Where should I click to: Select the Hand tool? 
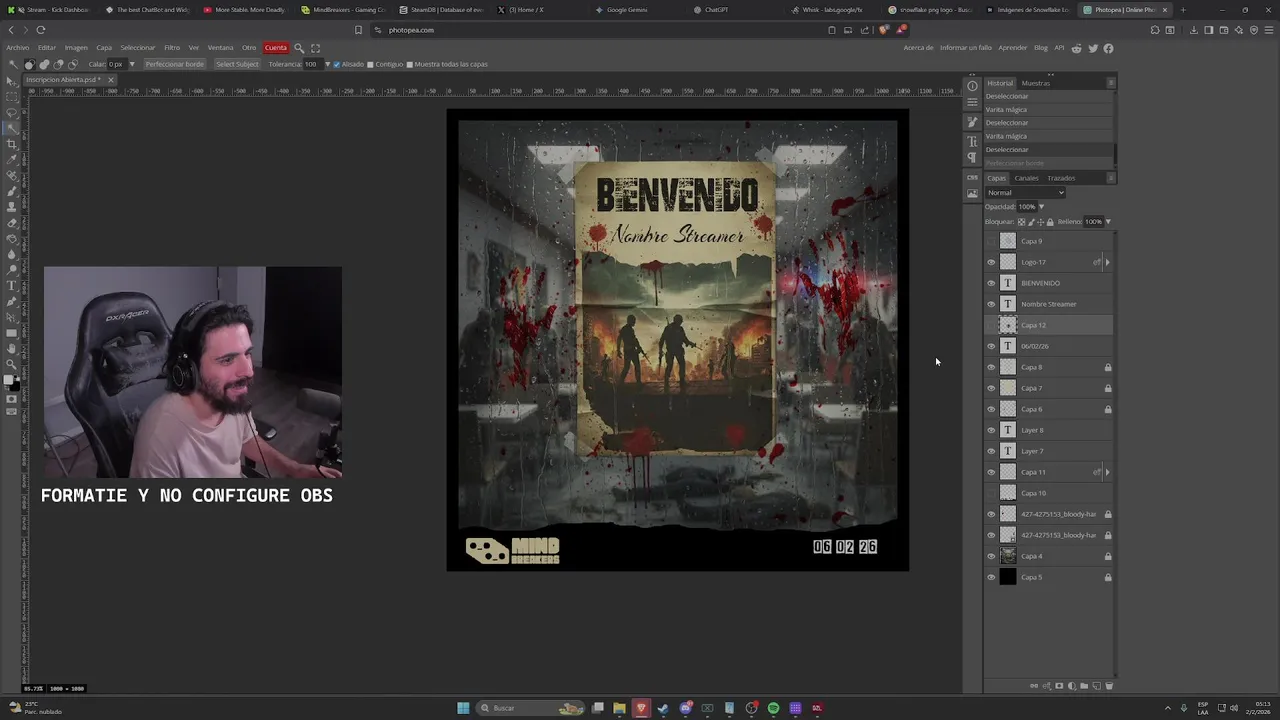coord(12,348)
